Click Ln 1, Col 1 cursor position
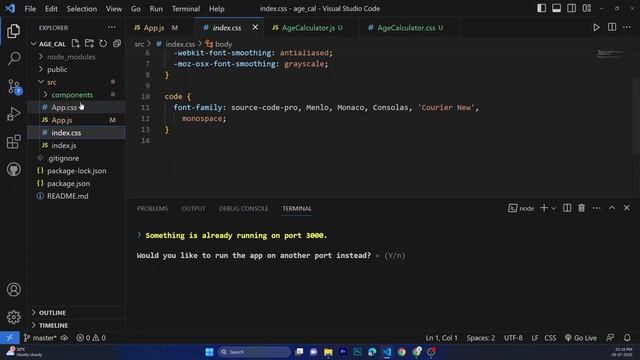The width and height of the screenshot is (640, 360). click(441, 338)
